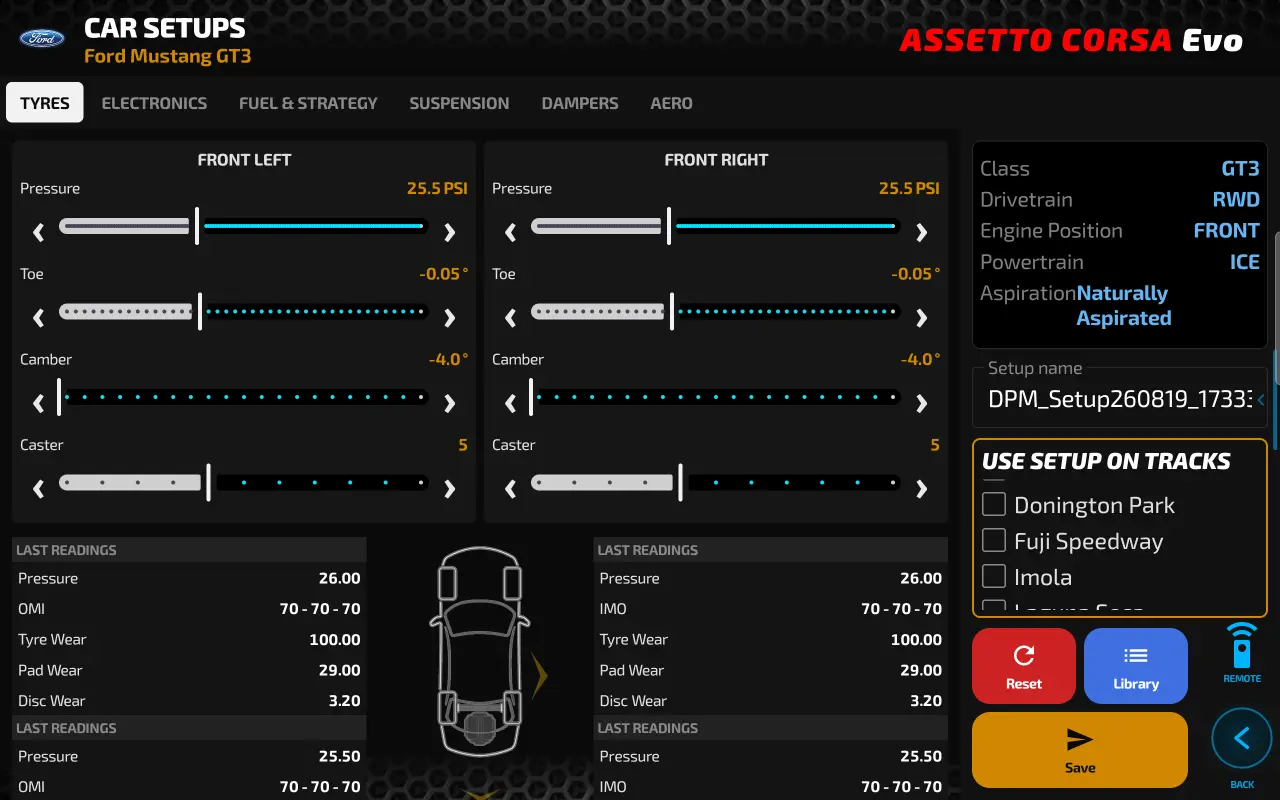The height and width of the screenshot is (800, 1280).
Task: Open the Dampers tab
Action: click(x=580, y=103)
